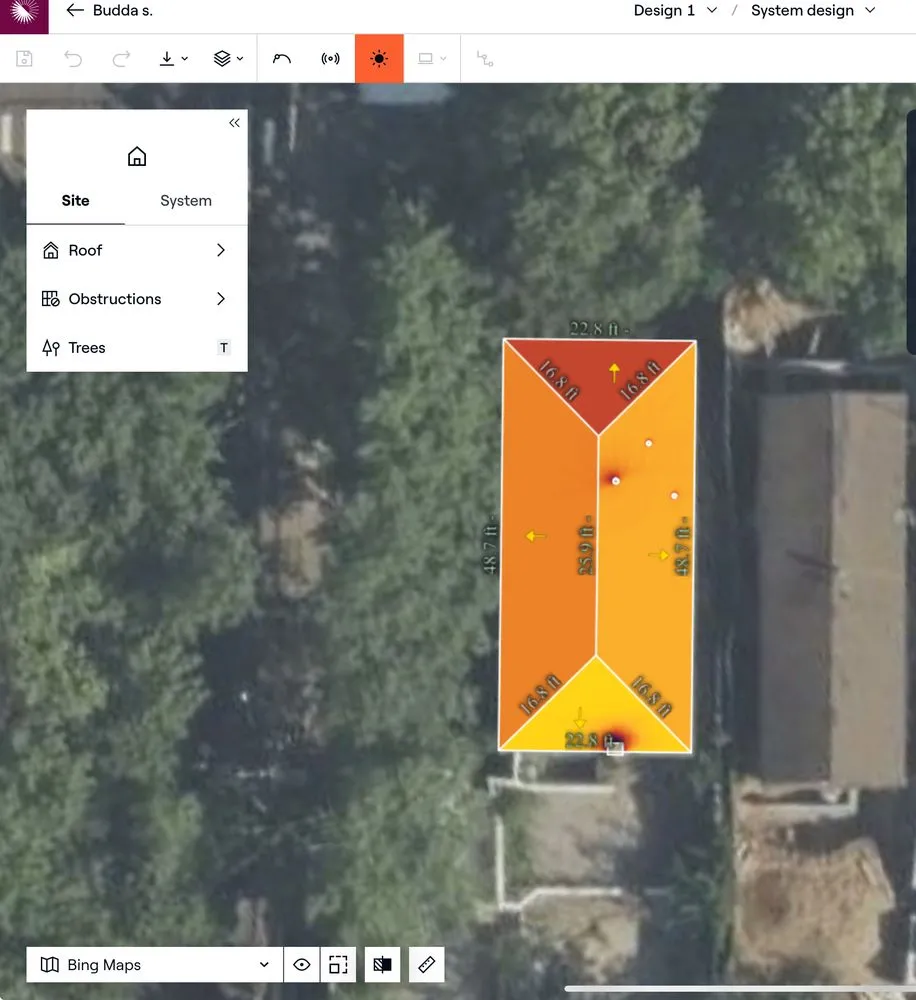The image size is (916, 1000).
Task: Go back using the arrow beside Budda s.
Action: [x=75, y=11]
